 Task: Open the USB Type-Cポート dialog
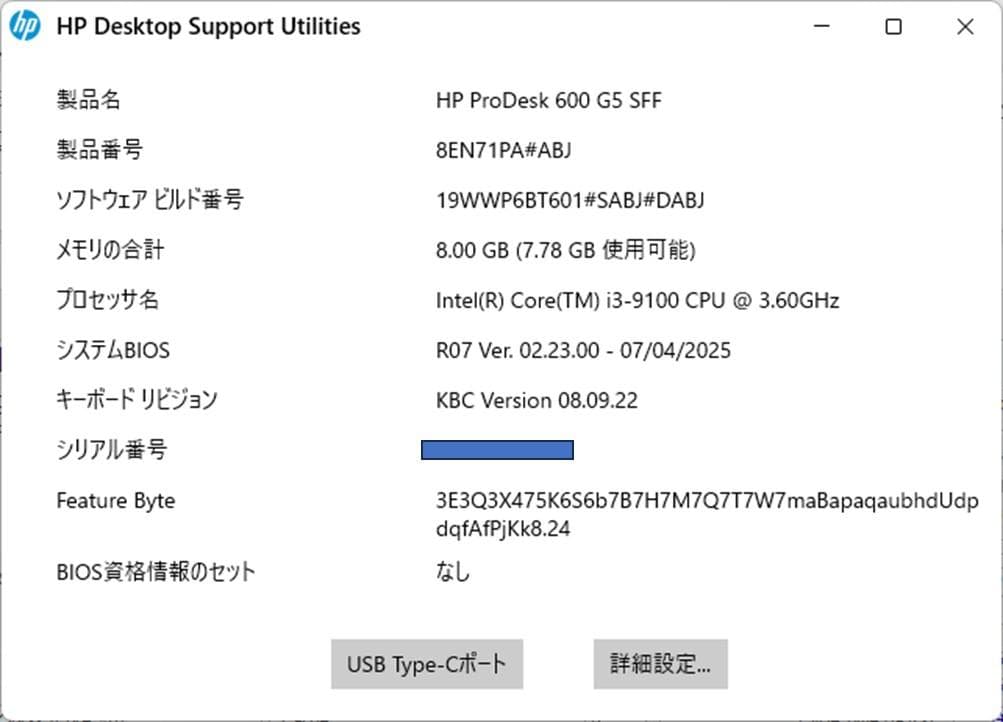[426, 663]
